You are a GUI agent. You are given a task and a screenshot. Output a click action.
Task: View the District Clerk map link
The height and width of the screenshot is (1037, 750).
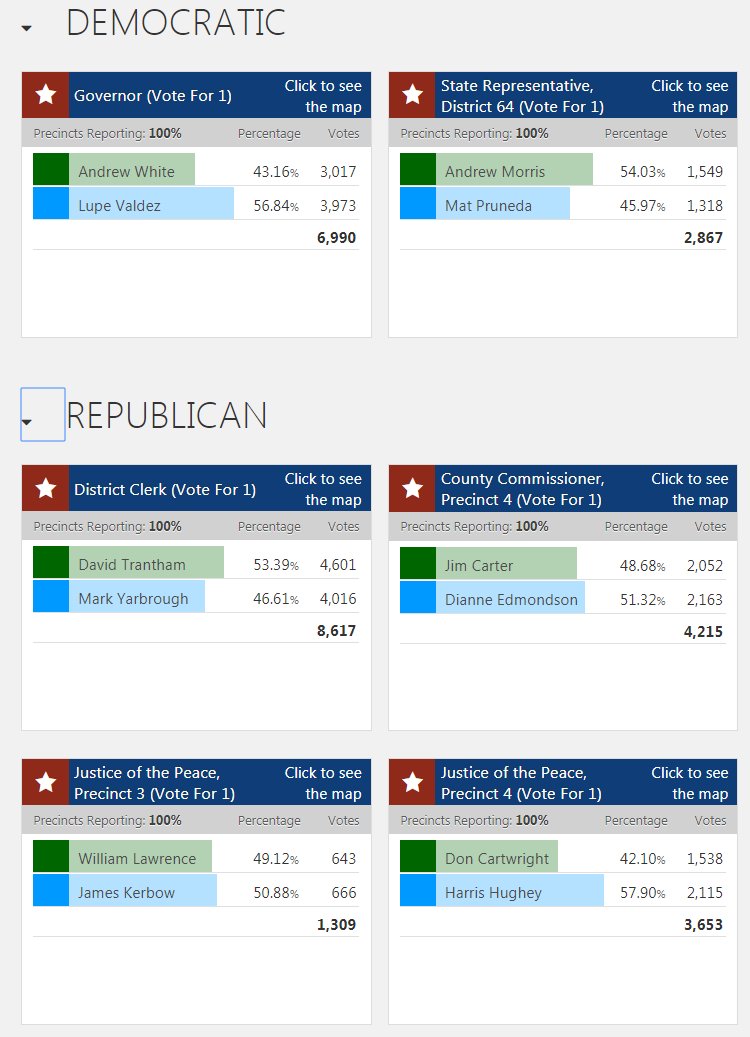[323, 489]
